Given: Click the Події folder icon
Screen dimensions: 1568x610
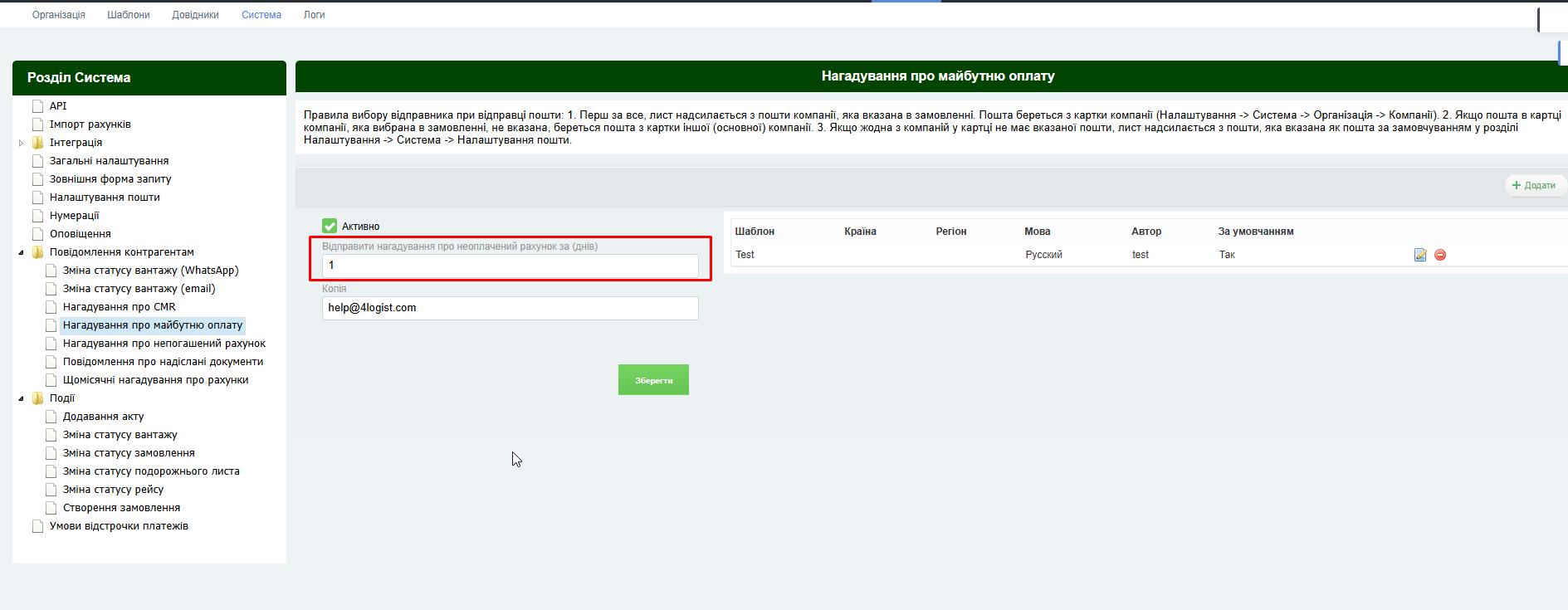Looking at the screenshot, I should click(x=37, y=398).
